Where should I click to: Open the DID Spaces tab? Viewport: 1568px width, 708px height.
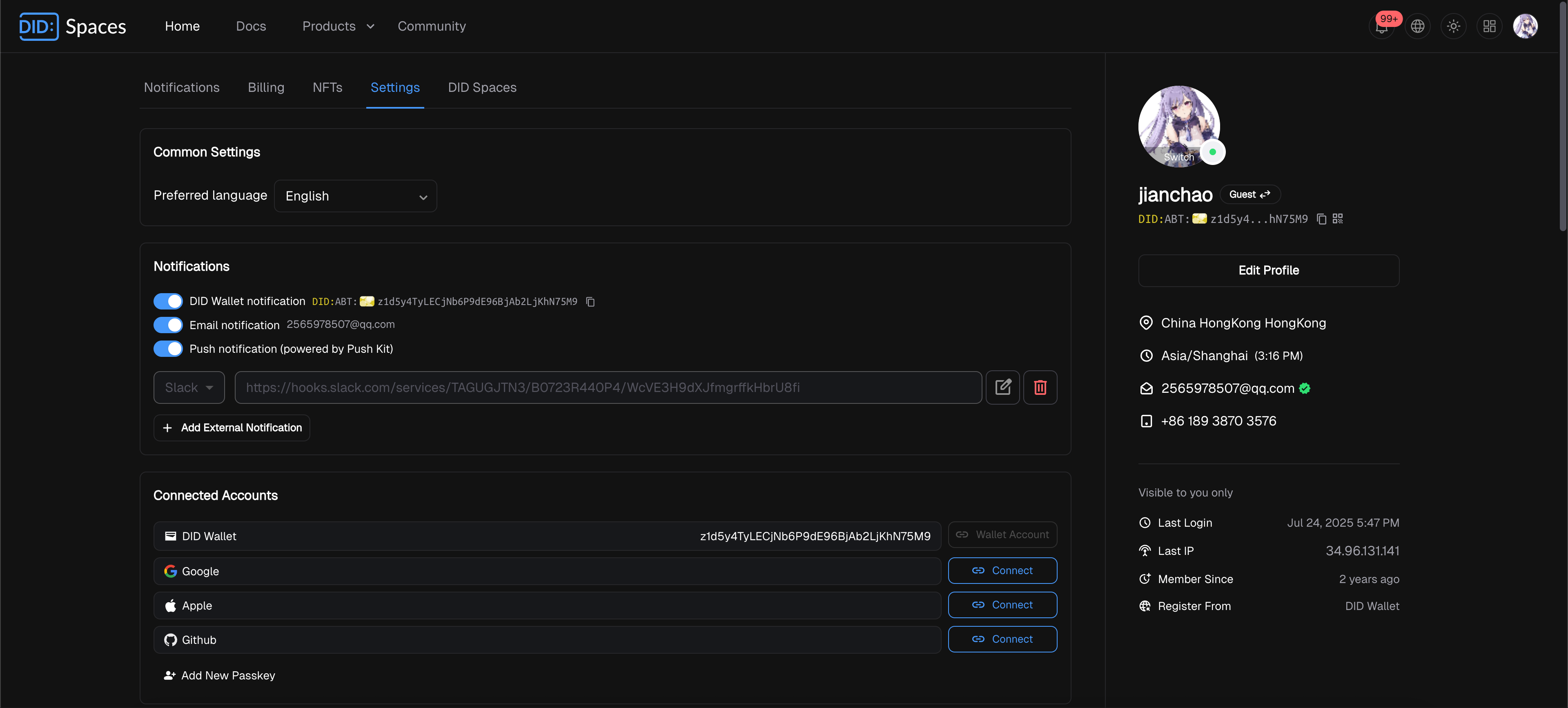pyautogui.click(x=482, y=88)
